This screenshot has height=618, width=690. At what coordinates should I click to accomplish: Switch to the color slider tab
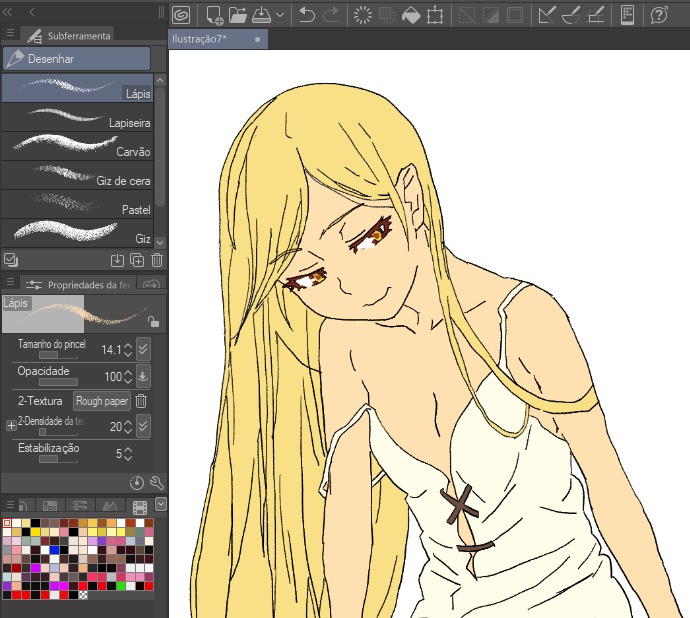79,505
